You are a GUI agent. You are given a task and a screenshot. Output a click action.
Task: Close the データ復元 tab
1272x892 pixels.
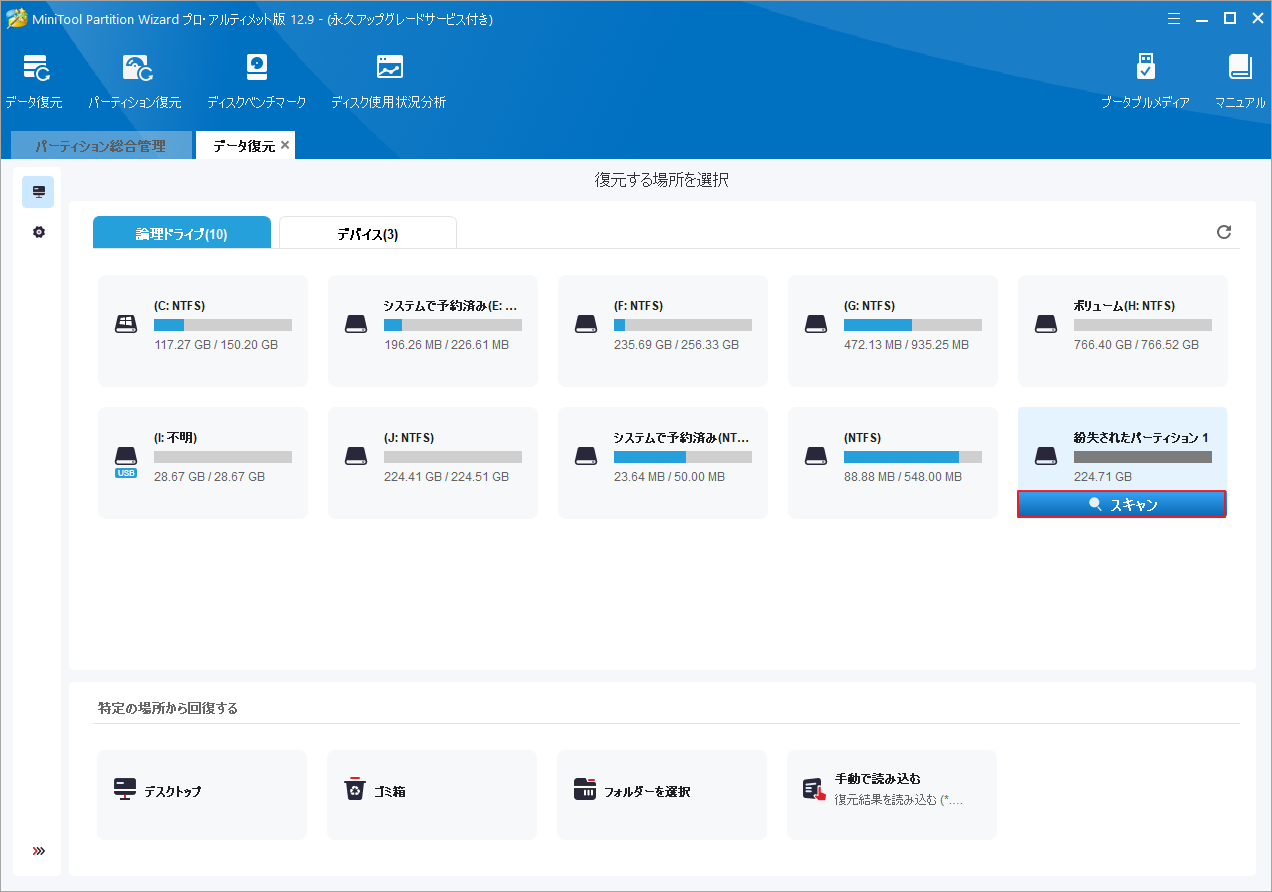tap(285, 145)
